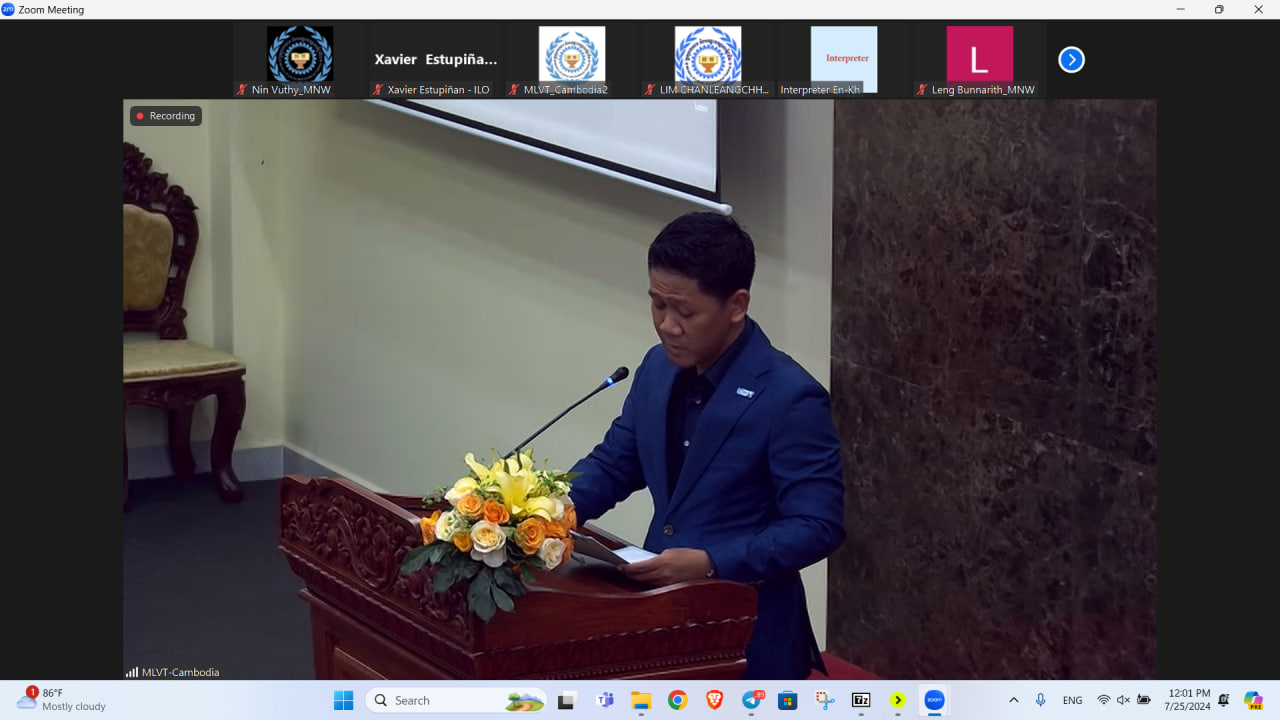Click the Zoom icon in taskbar
This screenshot has height=720, width=1280.
(x=934, y=700)
